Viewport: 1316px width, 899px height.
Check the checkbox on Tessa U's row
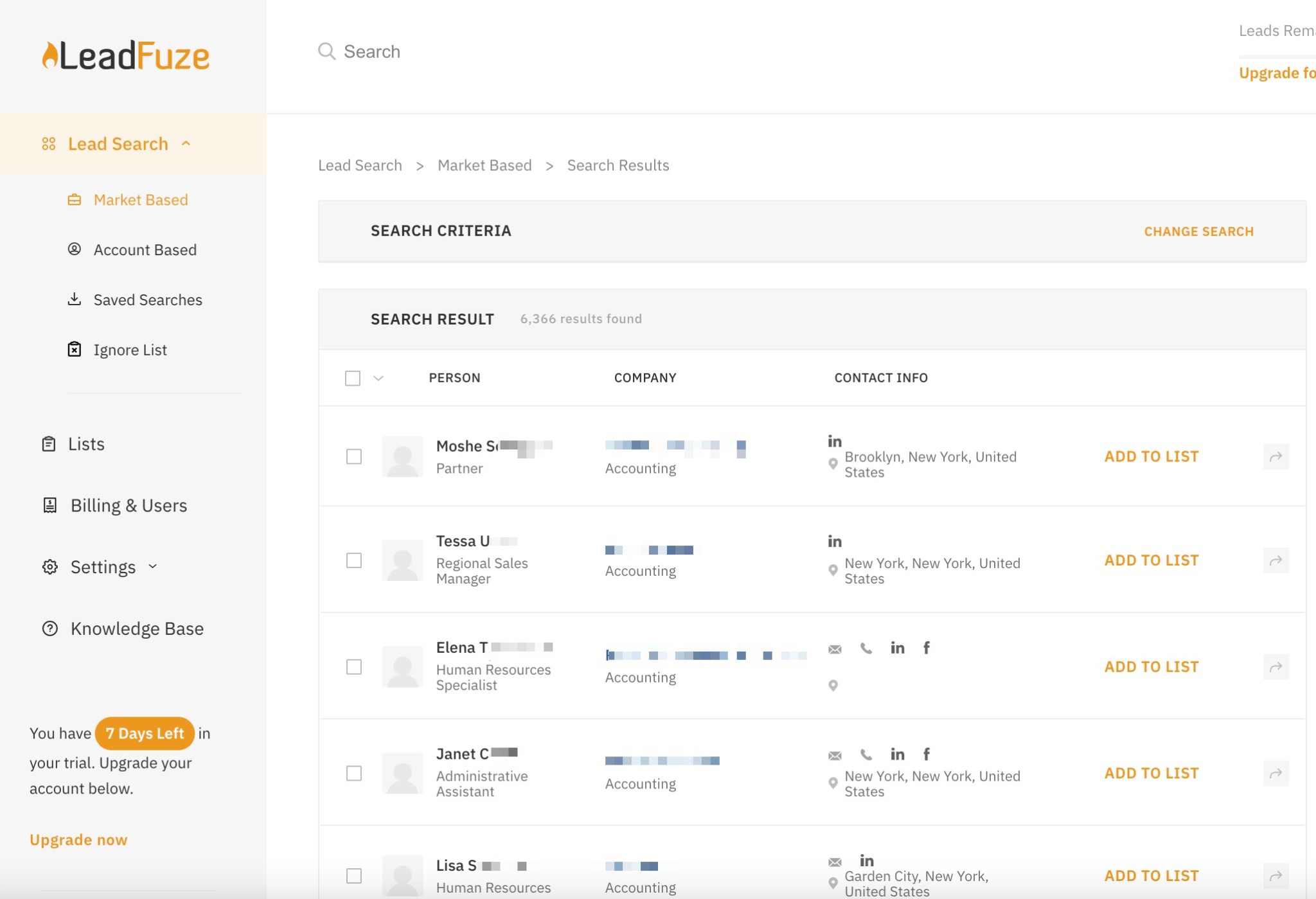353,560
